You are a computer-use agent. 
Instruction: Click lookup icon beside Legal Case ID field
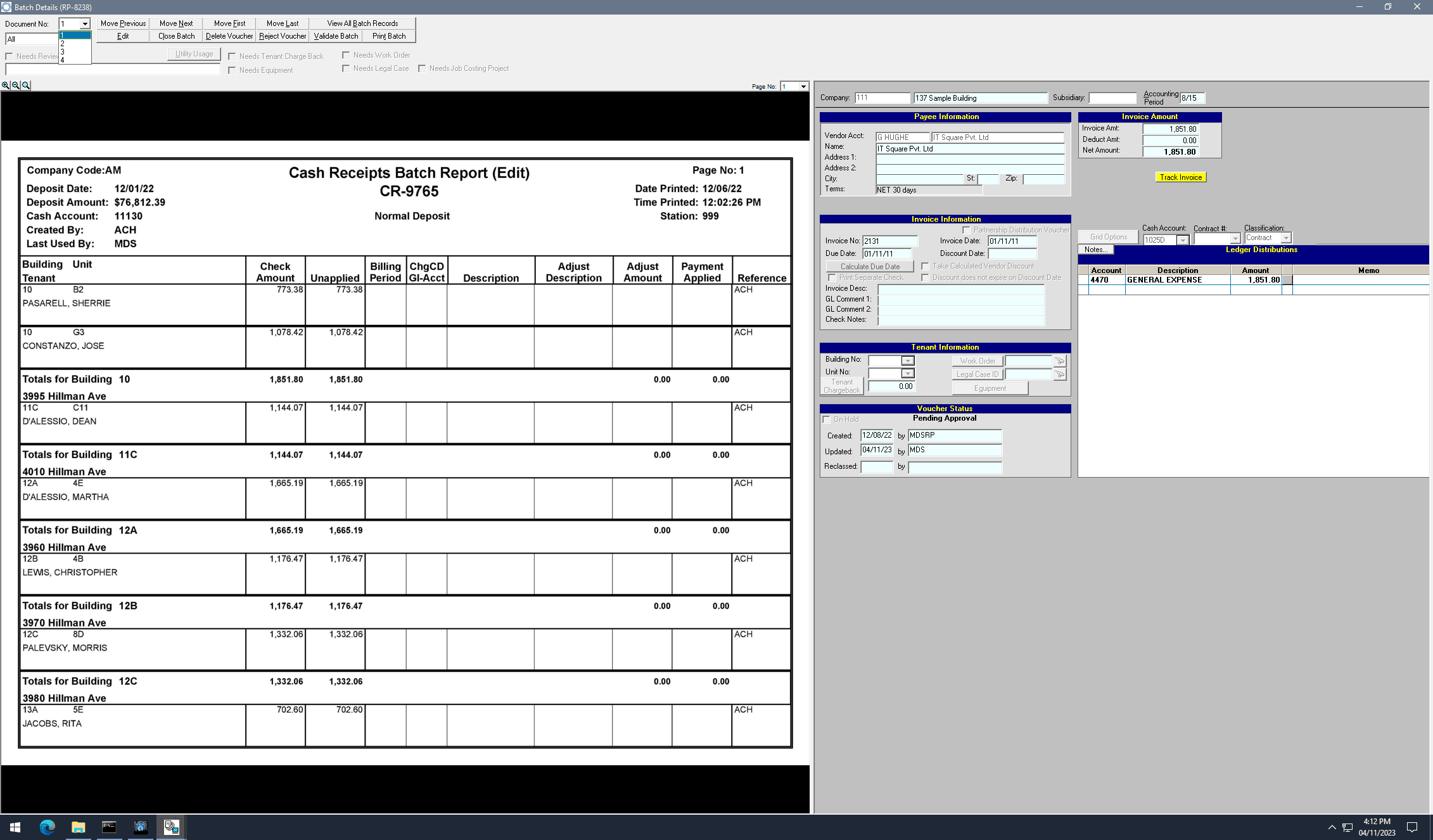(x=1059, y=374)
